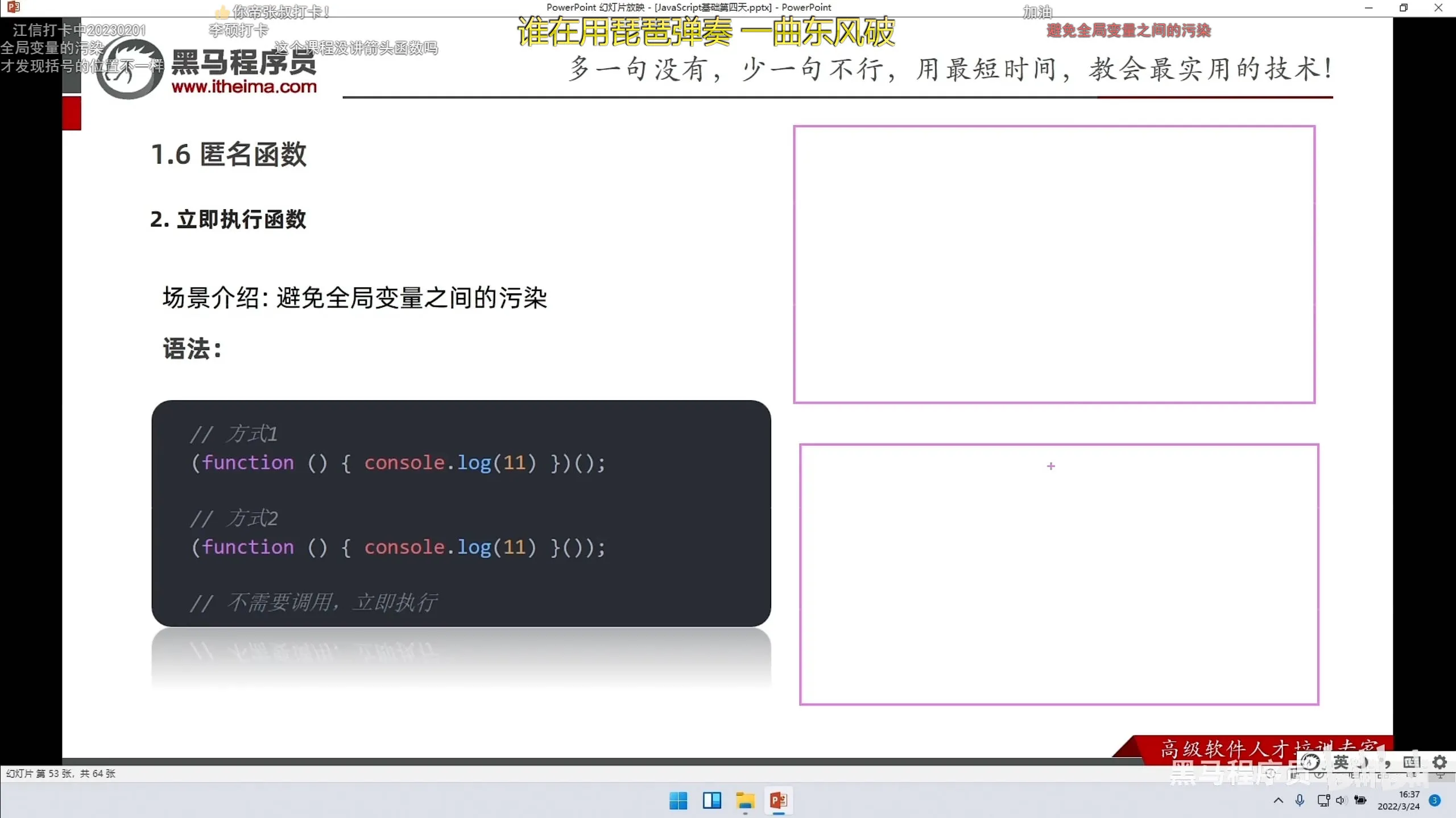Click the PowerPoint icon in title bar
The width and height of the screenshot is (1456, 818).
click(x=14, y=7)
